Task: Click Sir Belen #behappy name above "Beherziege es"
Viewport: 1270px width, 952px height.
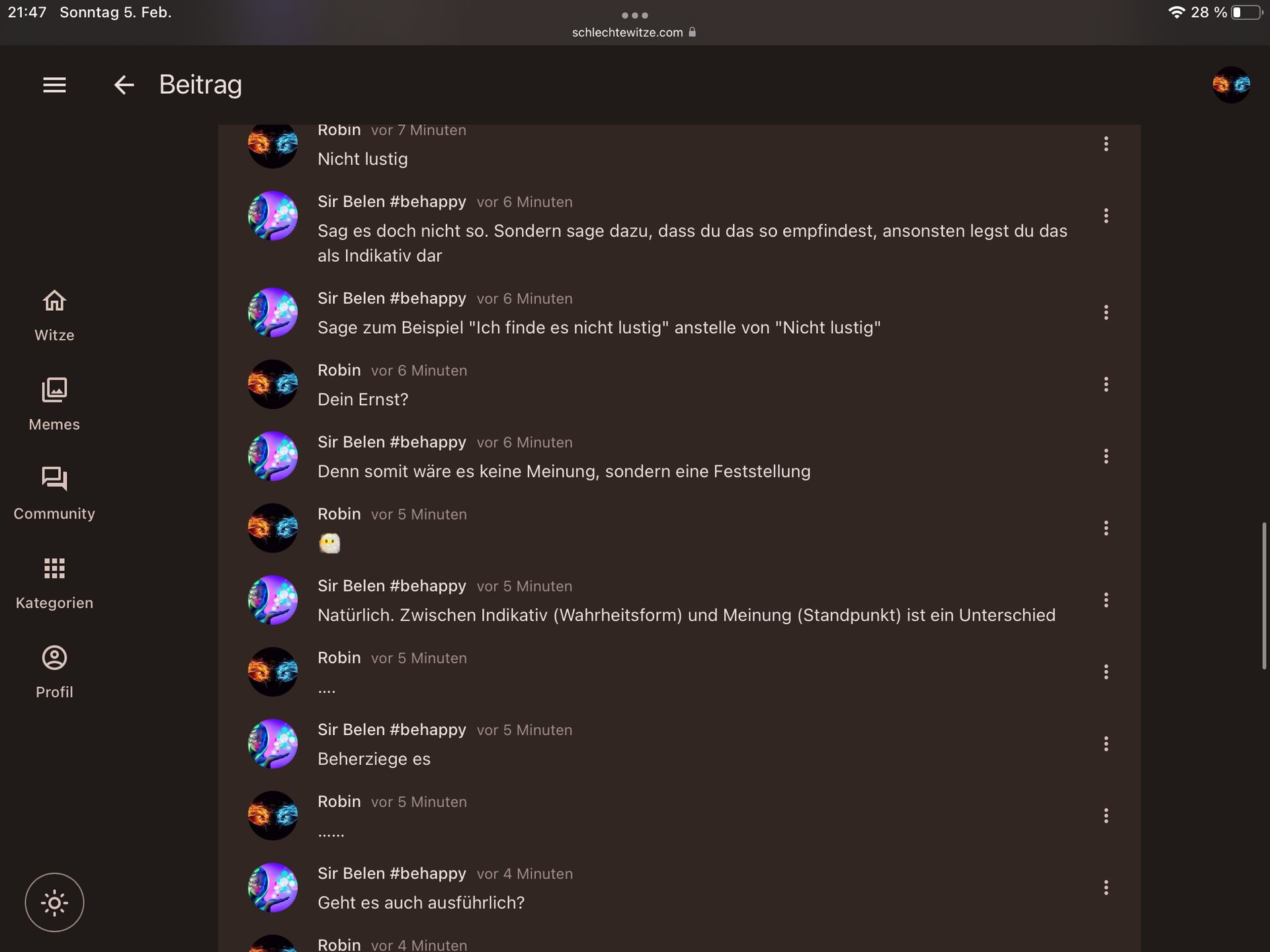Action: point(392,730)
